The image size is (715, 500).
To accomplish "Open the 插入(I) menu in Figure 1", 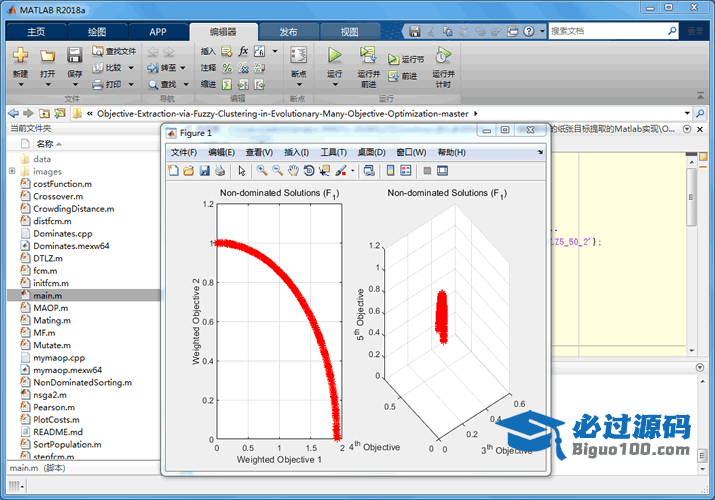I will click(296, 152).
